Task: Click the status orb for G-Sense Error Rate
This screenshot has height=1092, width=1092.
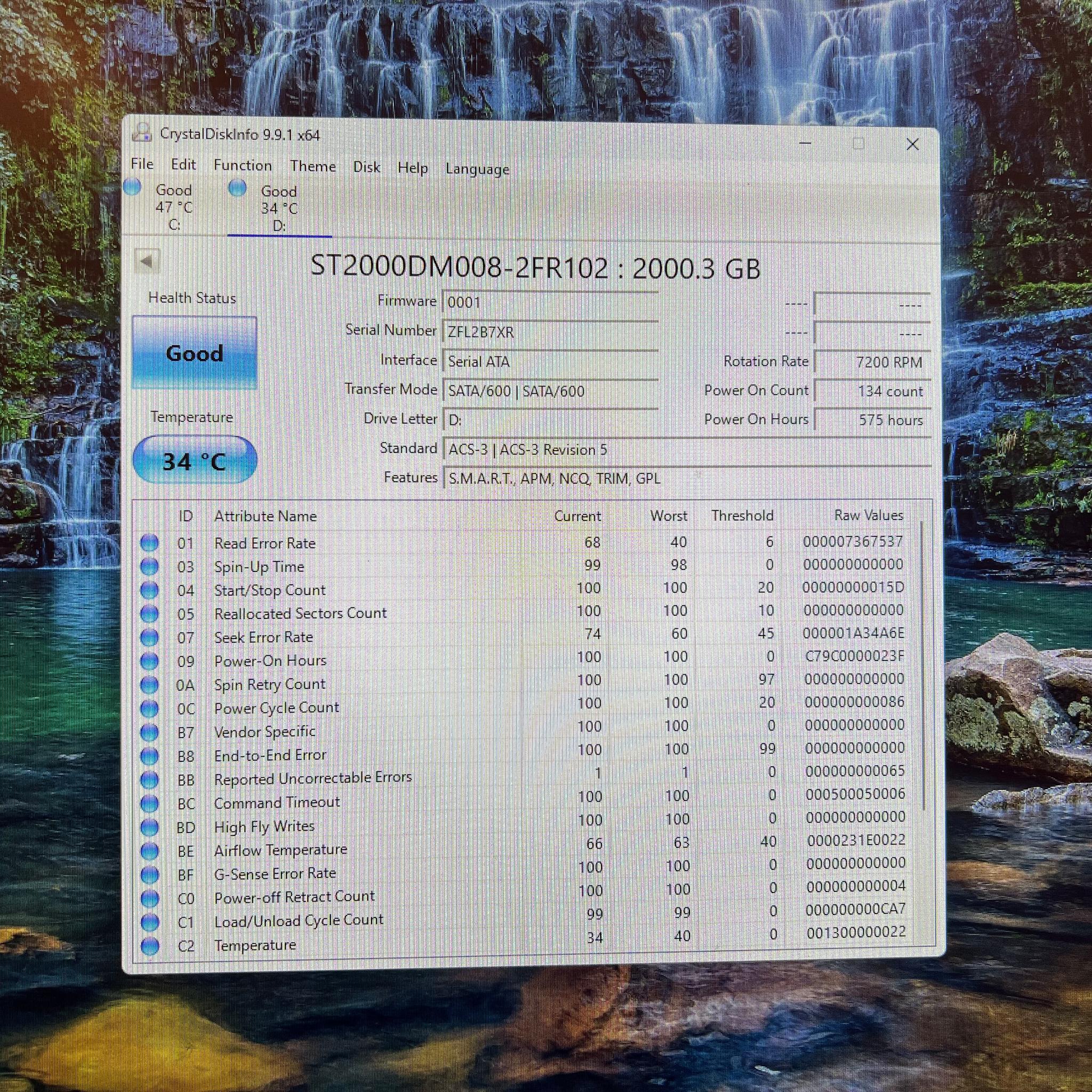Action: [x=149, y=875]
